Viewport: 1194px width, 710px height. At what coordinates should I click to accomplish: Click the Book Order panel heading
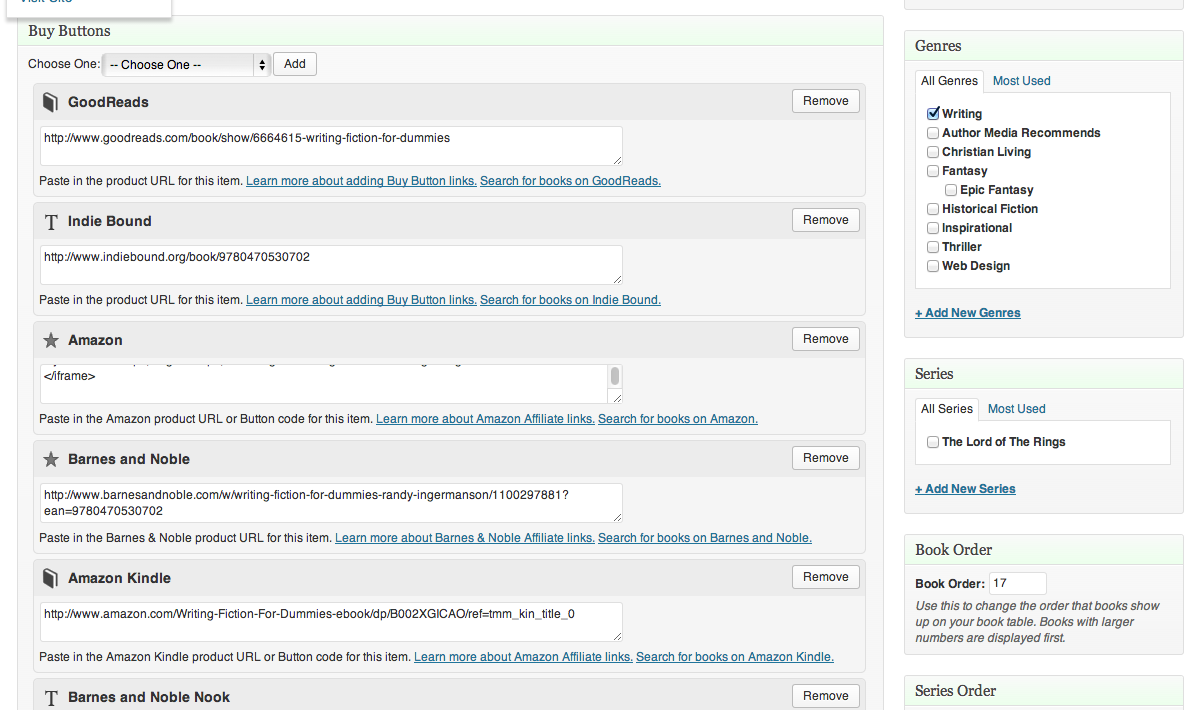click(x=953, y=550)
